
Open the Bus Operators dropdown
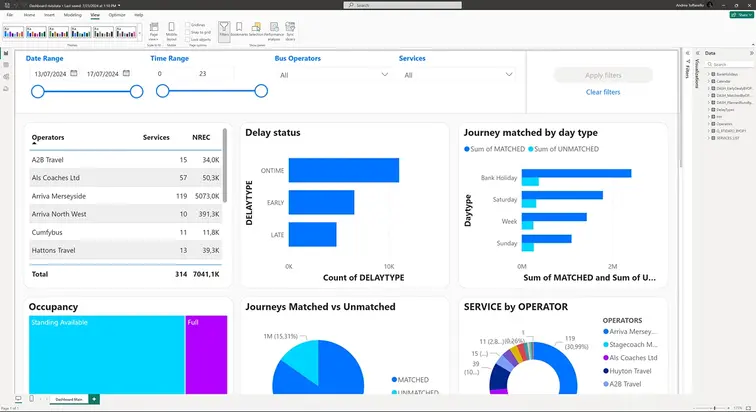pos(334,75)
